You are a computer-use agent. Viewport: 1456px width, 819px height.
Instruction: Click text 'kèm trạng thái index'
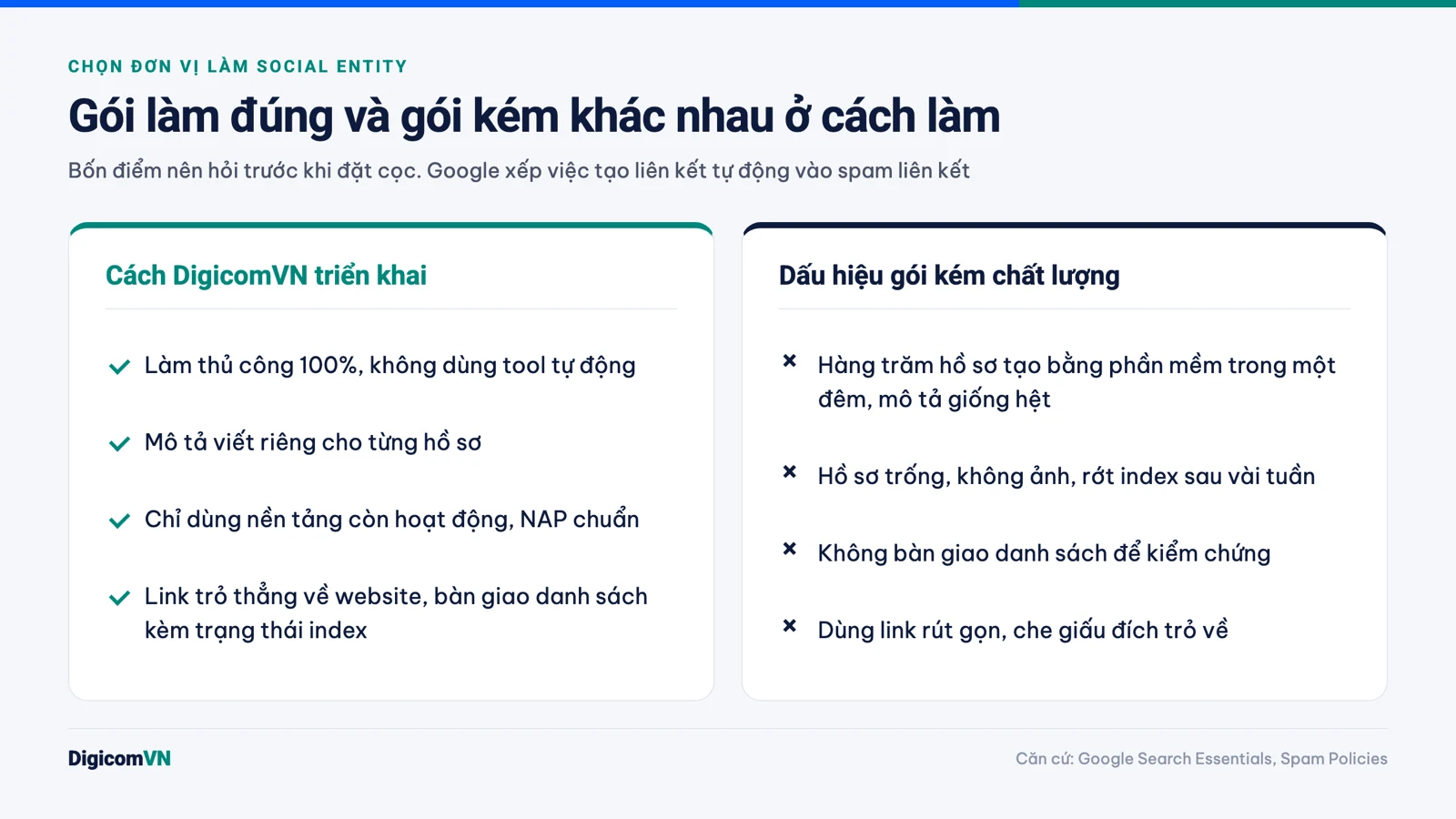click(256, 631)
